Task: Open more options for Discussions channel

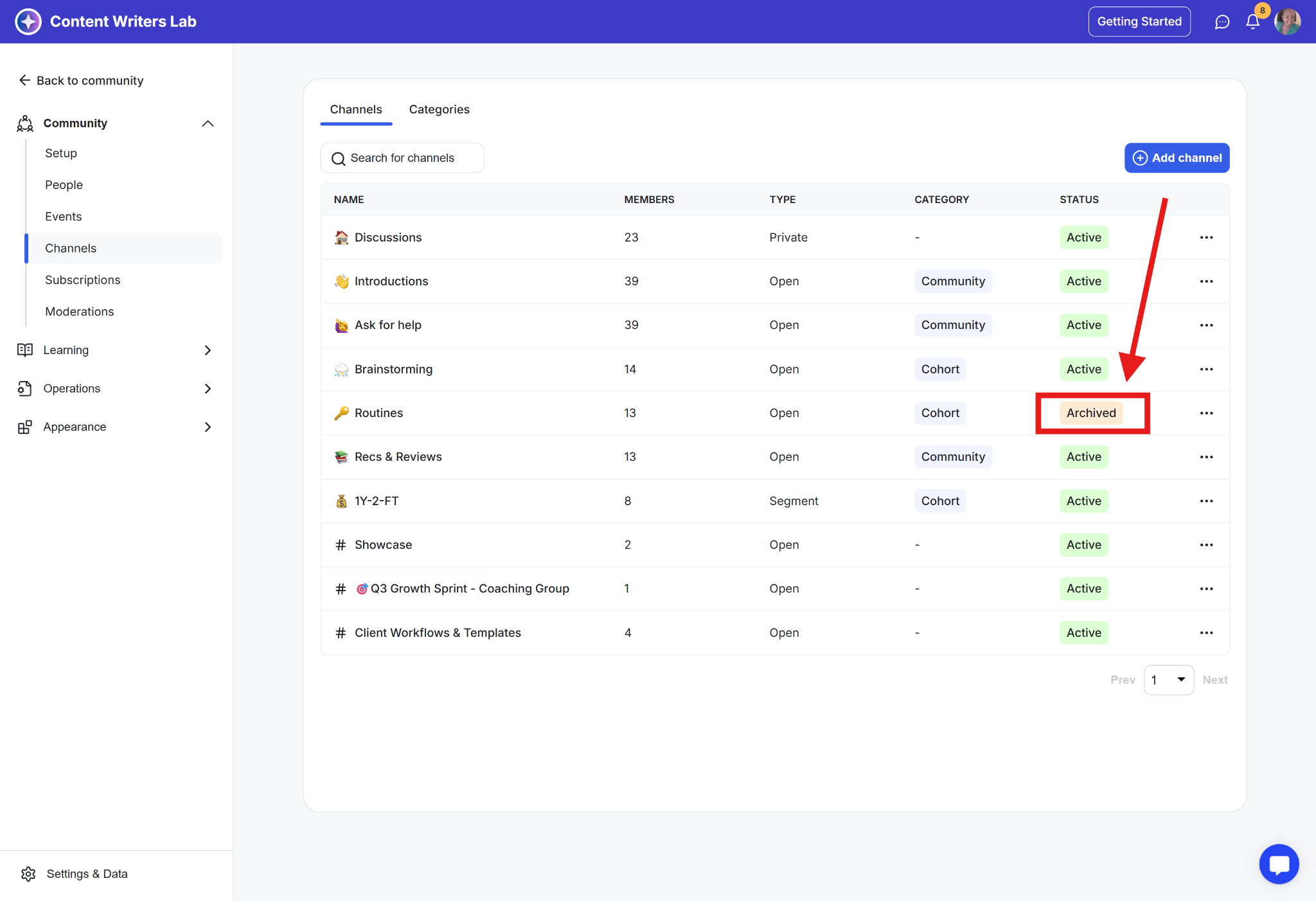Action: coord(1206,238)
